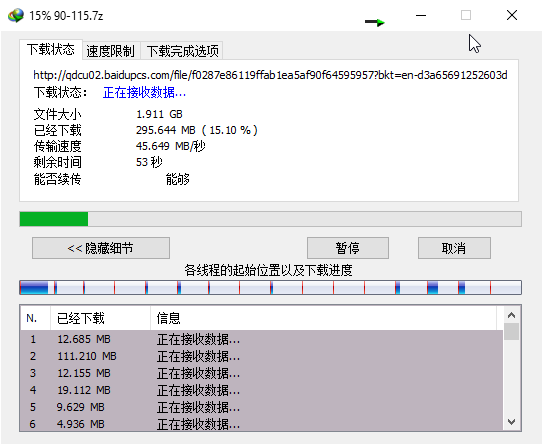Viewport: 543px width, 445px height.
Task: Select thread row 12.685 MB
Action: point(261,339)
